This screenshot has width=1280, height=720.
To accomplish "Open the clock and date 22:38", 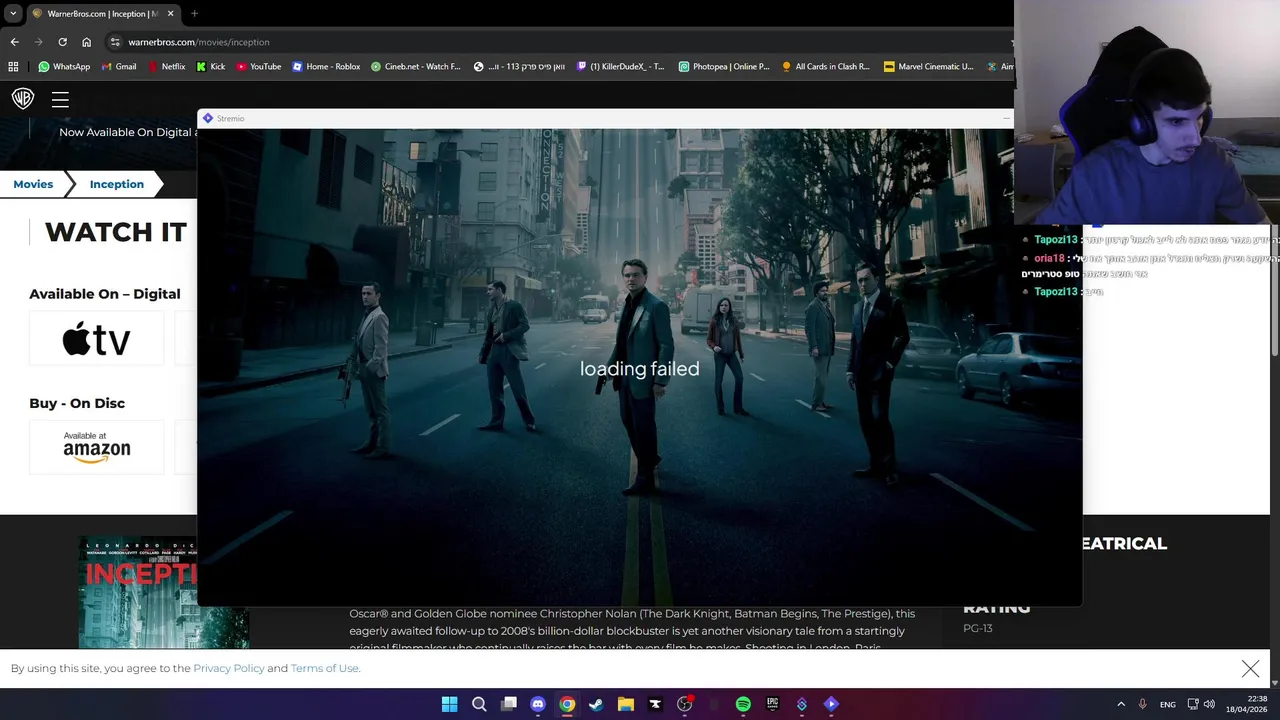I will click(1246, 704).
